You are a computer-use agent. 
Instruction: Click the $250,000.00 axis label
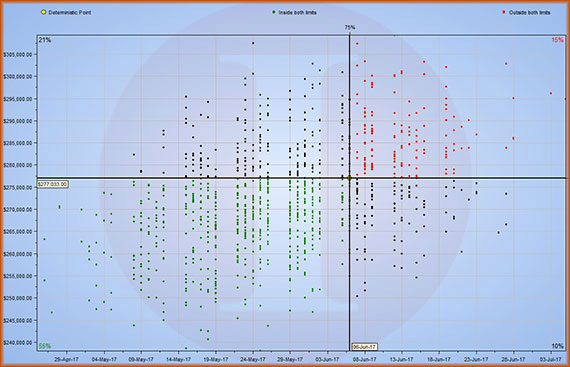(17, 298)
